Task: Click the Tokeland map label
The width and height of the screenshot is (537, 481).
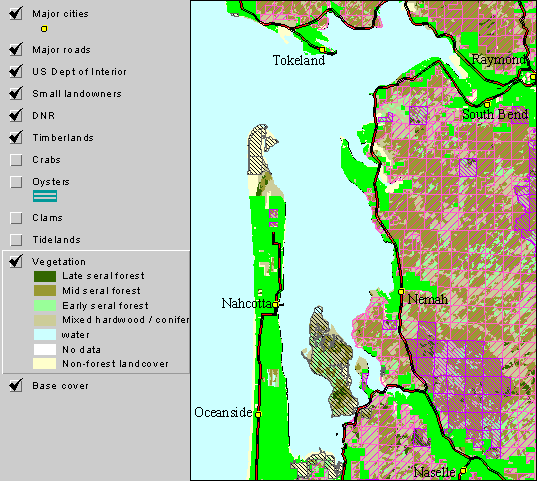Action: point(299,61)
